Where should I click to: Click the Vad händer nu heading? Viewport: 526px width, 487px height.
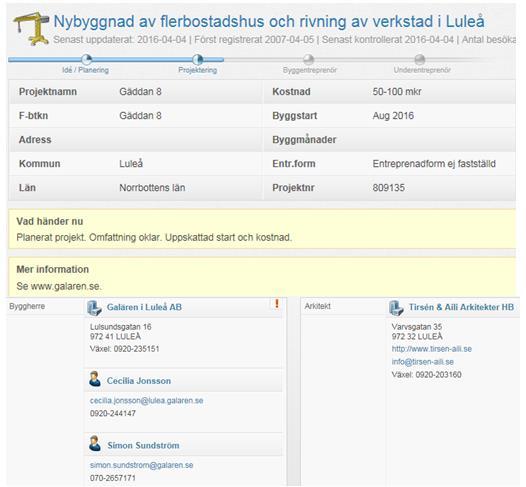[x=50, y=221]
